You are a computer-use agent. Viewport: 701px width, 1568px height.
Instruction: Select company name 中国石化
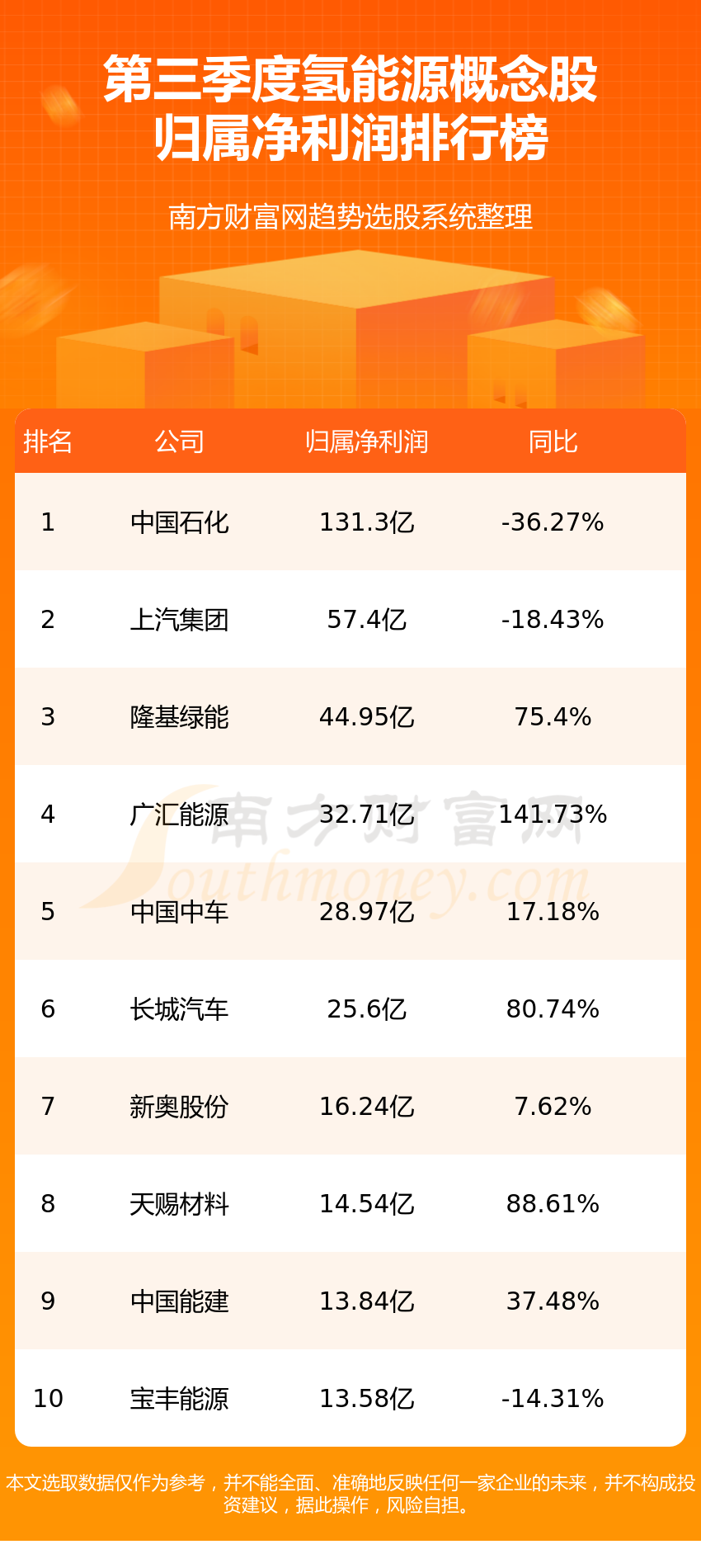pos(179,522)
